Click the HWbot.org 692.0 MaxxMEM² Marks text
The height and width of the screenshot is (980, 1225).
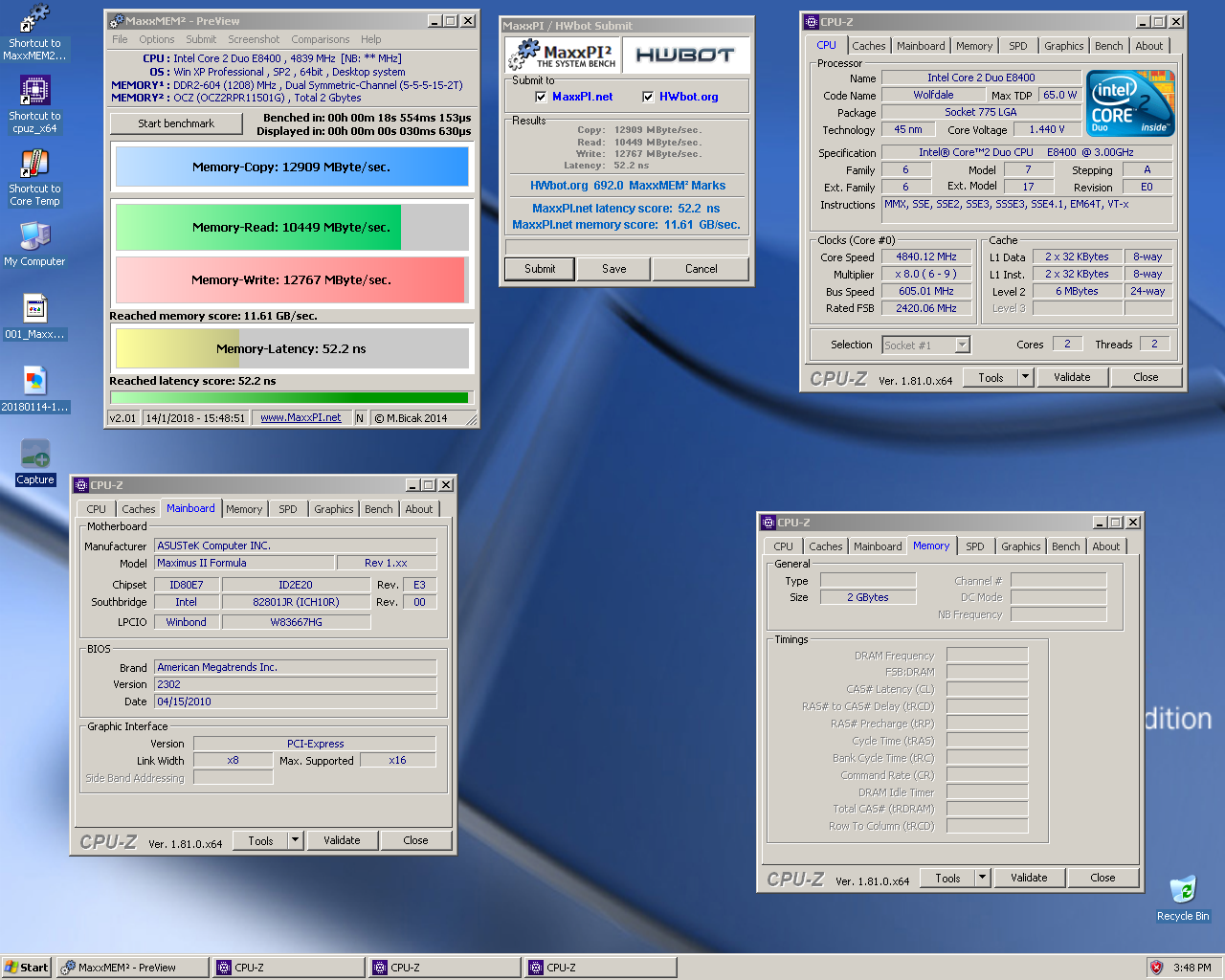(x=628, y=186)
